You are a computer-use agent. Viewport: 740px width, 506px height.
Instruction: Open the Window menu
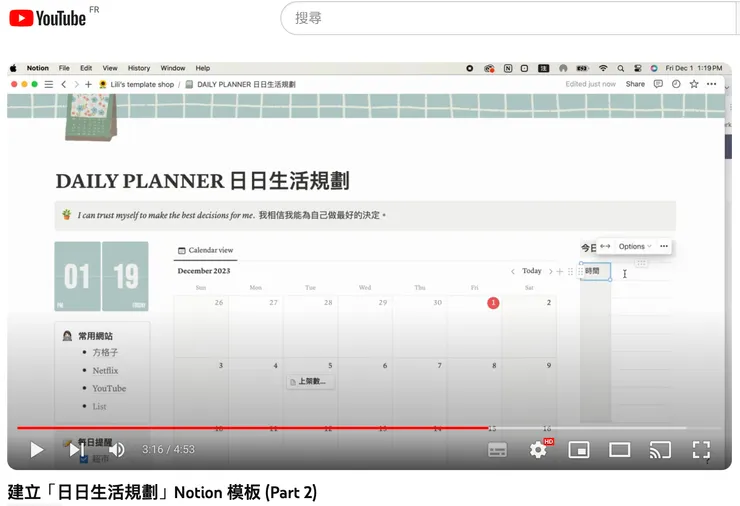click(173, 68)
